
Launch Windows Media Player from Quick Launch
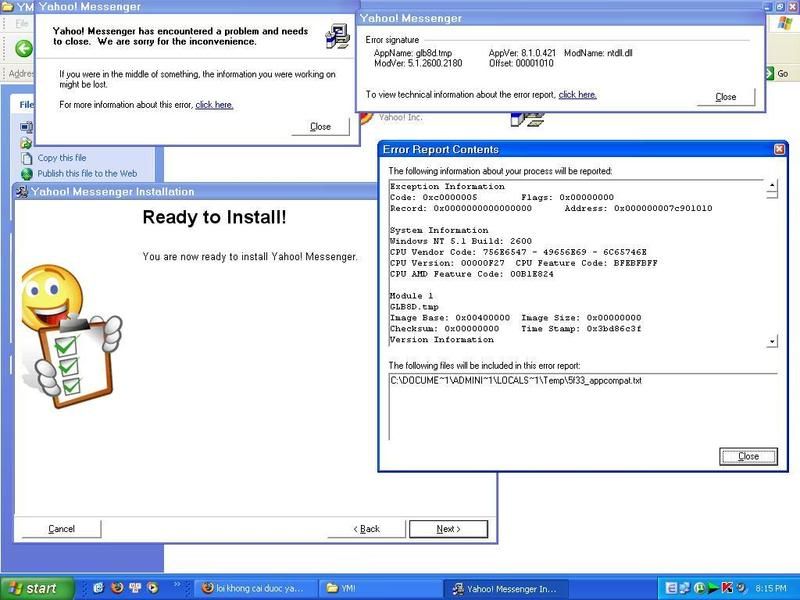(153, 588)
